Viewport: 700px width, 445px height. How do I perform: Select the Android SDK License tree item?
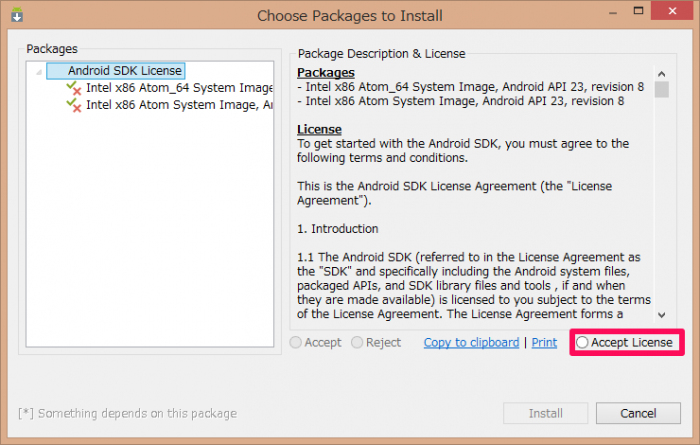tap(116, 71)
